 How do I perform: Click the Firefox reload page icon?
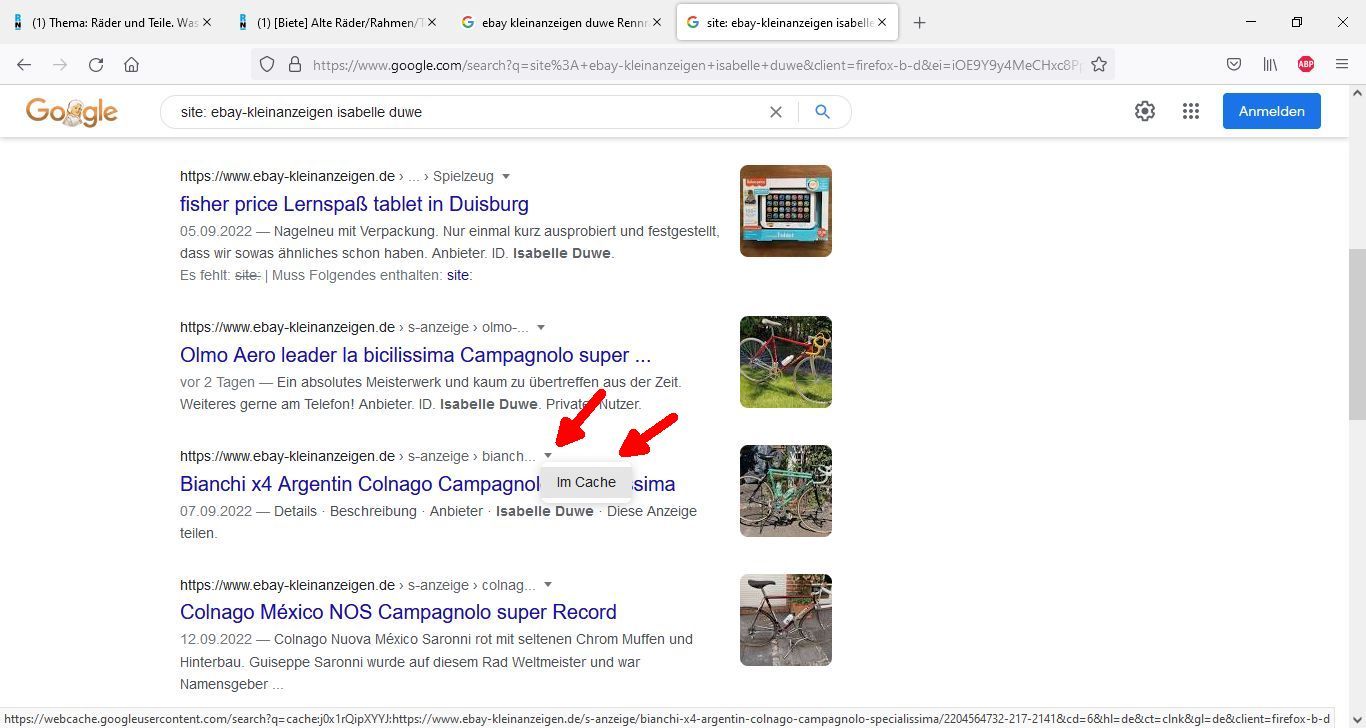coord(96,64)
